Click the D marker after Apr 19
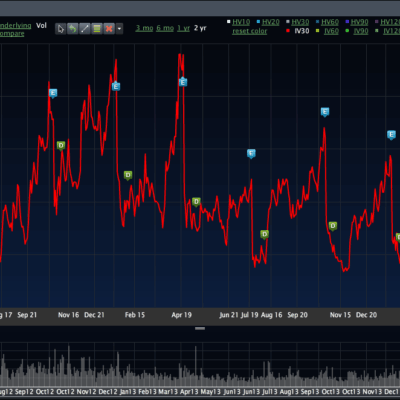 point(196,202)
